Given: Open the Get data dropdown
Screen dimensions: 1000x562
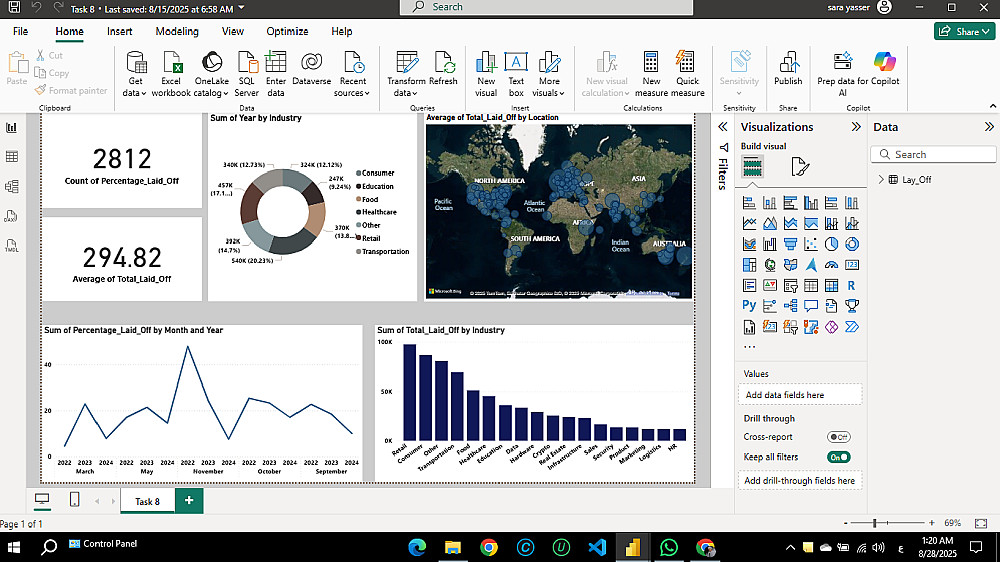Looking at the screenshot, I should click(x=135, y=93).
